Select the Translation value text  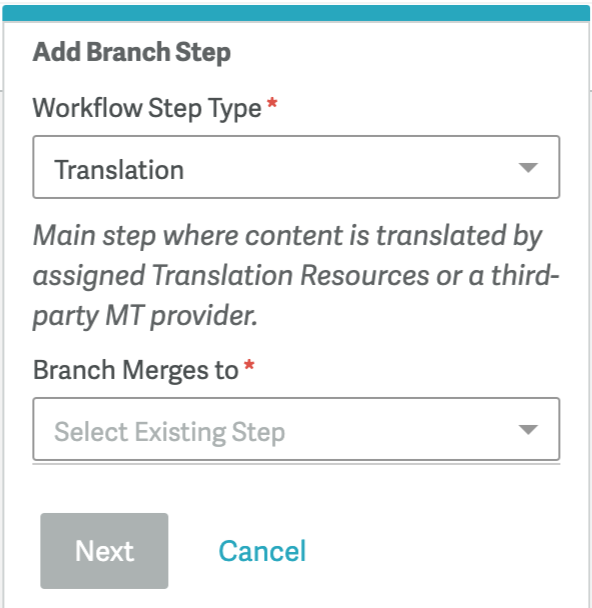pyautogui.click(x=119, y=170)
